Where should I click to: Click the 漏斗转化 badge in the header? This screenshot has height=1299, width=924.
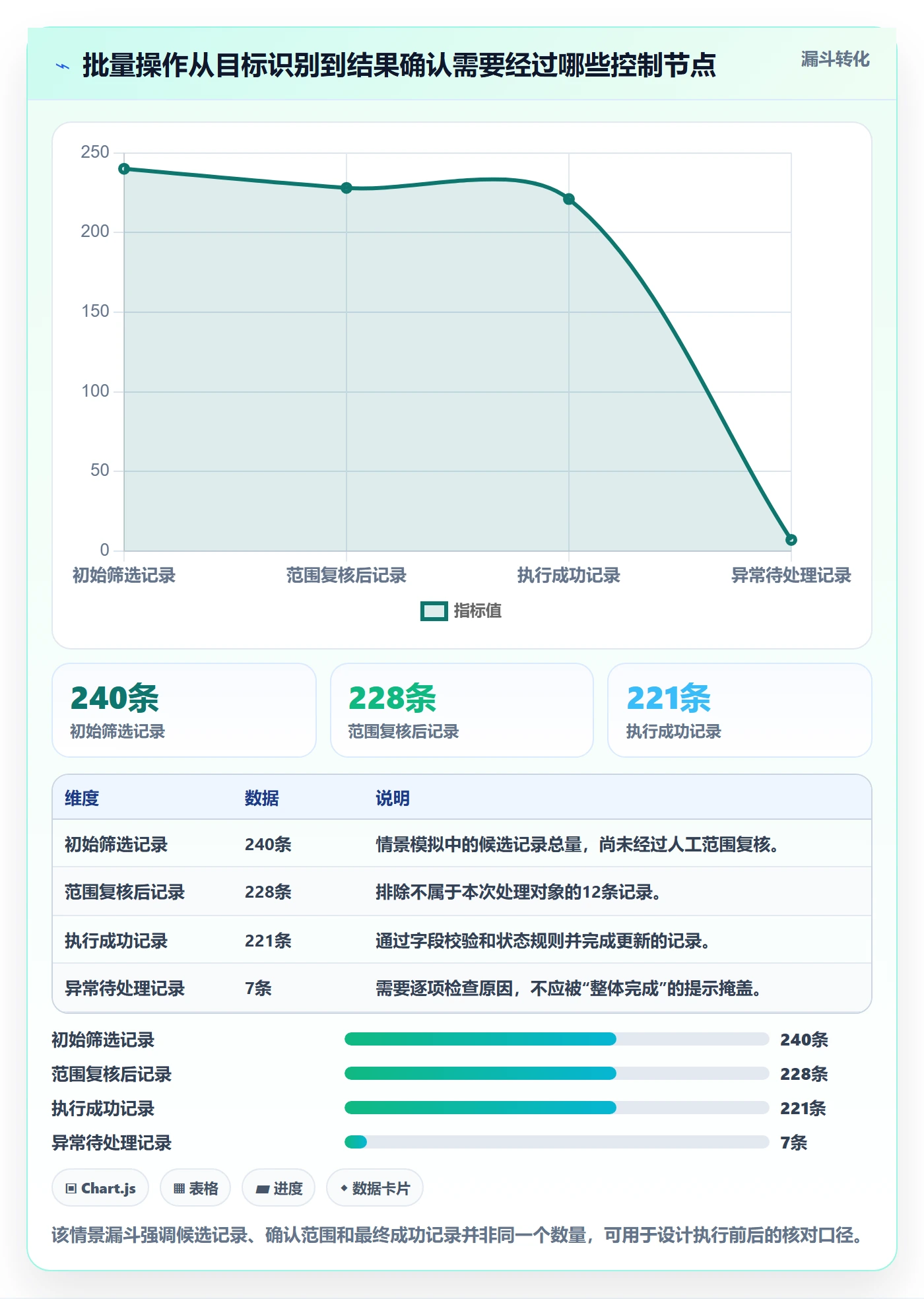coord(835,59)
